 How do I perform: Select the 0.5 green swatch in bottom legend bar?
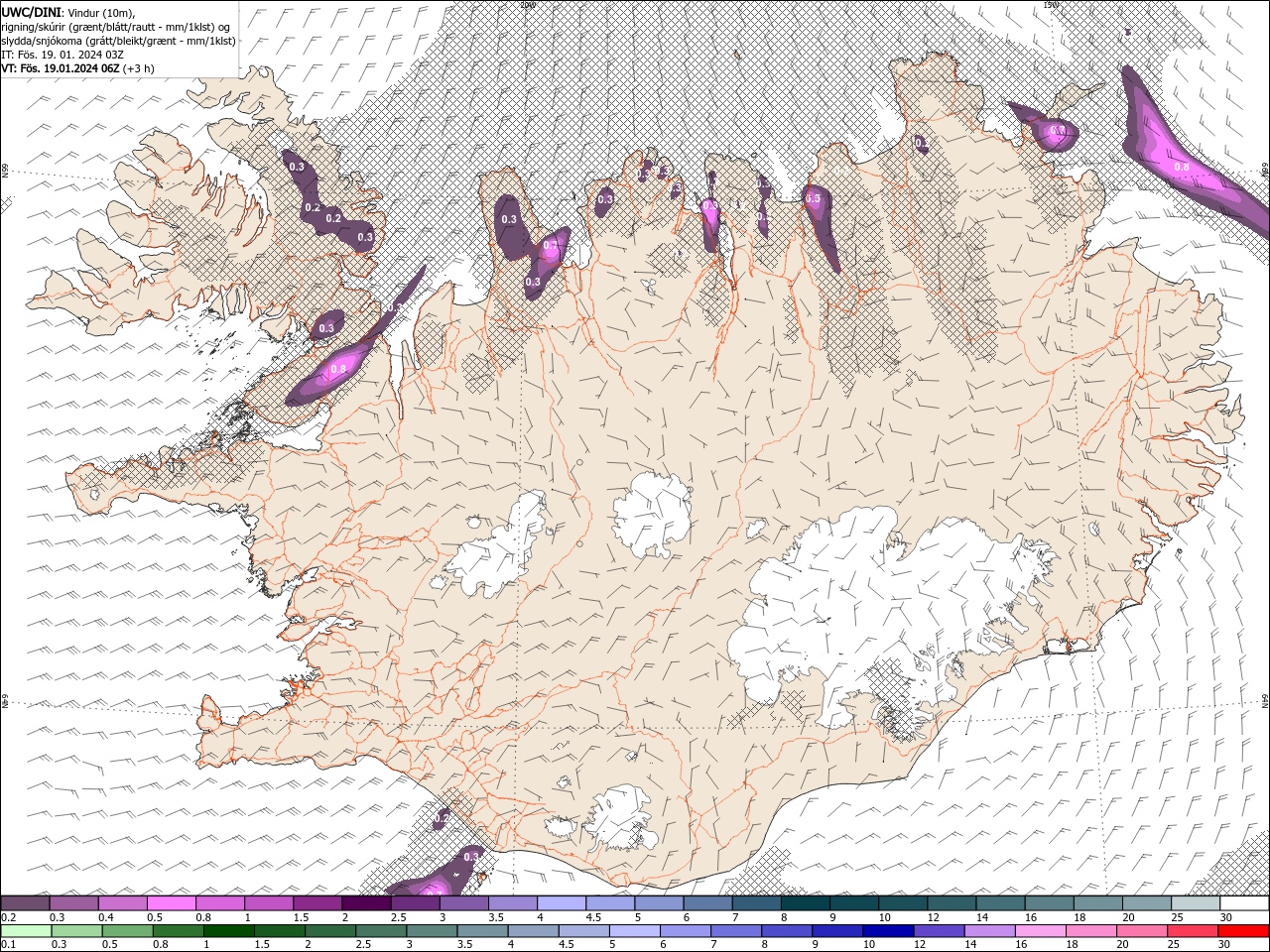[x=127, y=931]
